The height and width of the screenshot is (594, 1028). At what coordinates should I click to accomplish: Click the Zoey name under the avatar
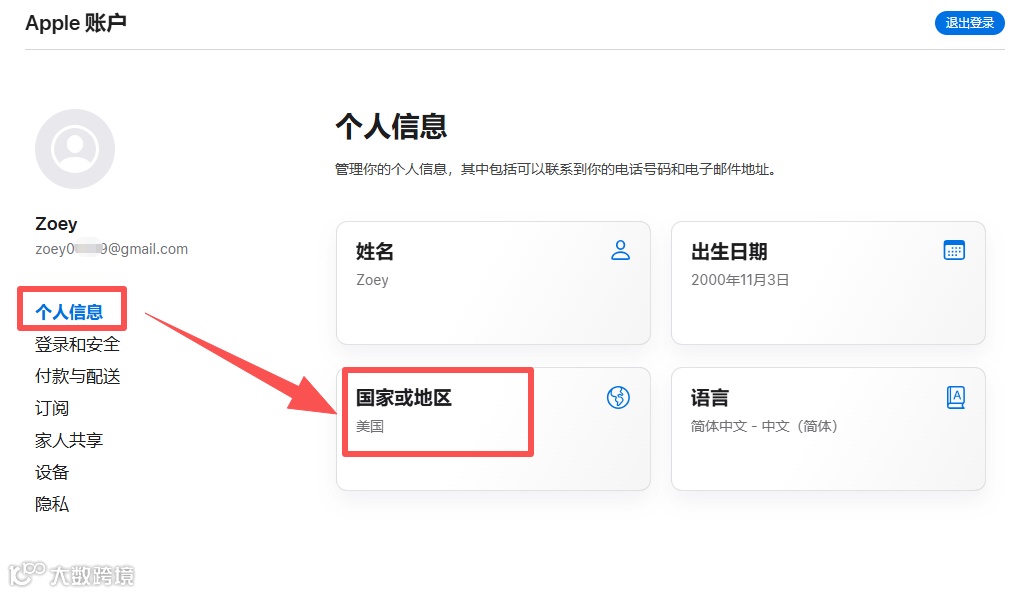tap(56, 224)
